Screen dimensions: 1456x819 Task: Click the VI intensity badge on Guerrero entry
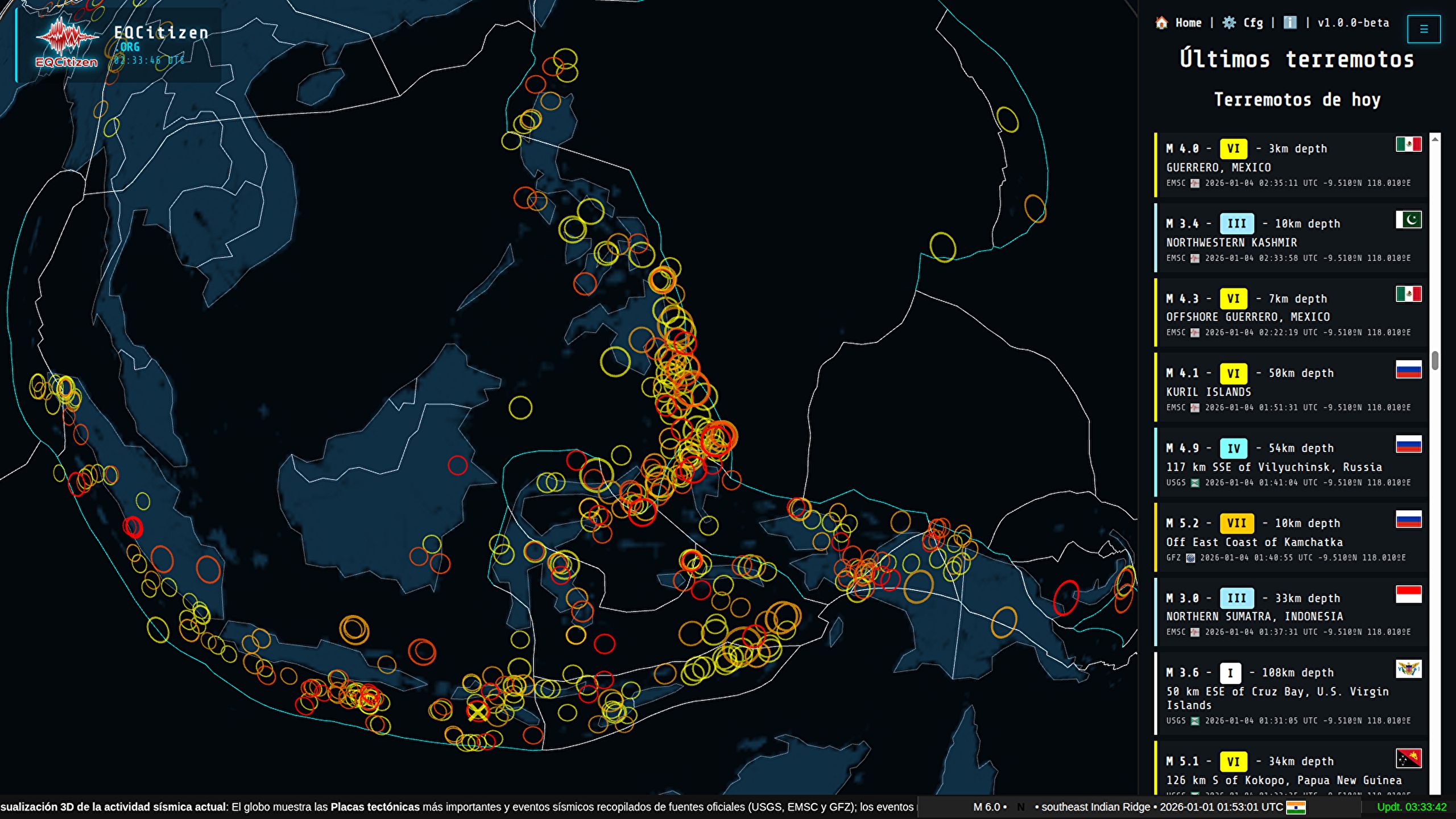[1232, 148]
